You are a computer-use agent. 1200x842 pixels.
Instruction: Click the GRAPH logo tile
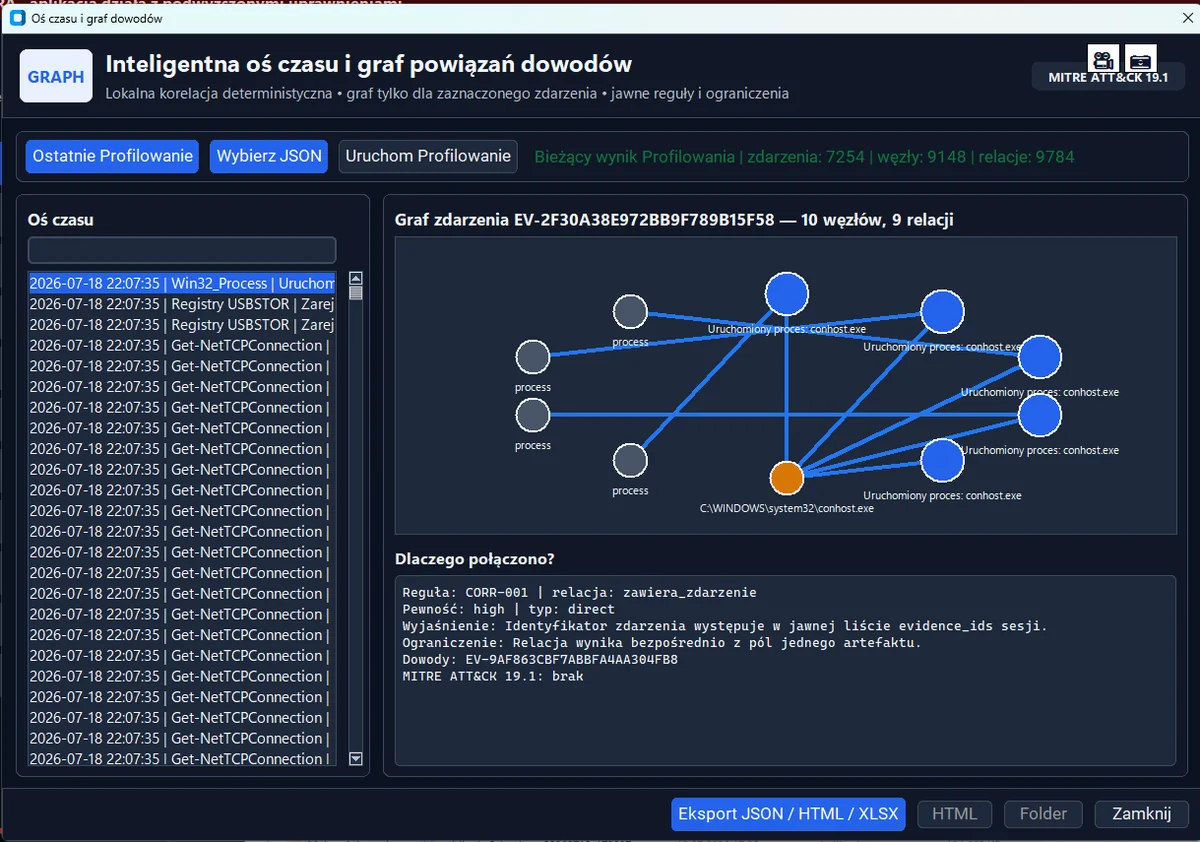pyautogui.click(x=56, y=76)
